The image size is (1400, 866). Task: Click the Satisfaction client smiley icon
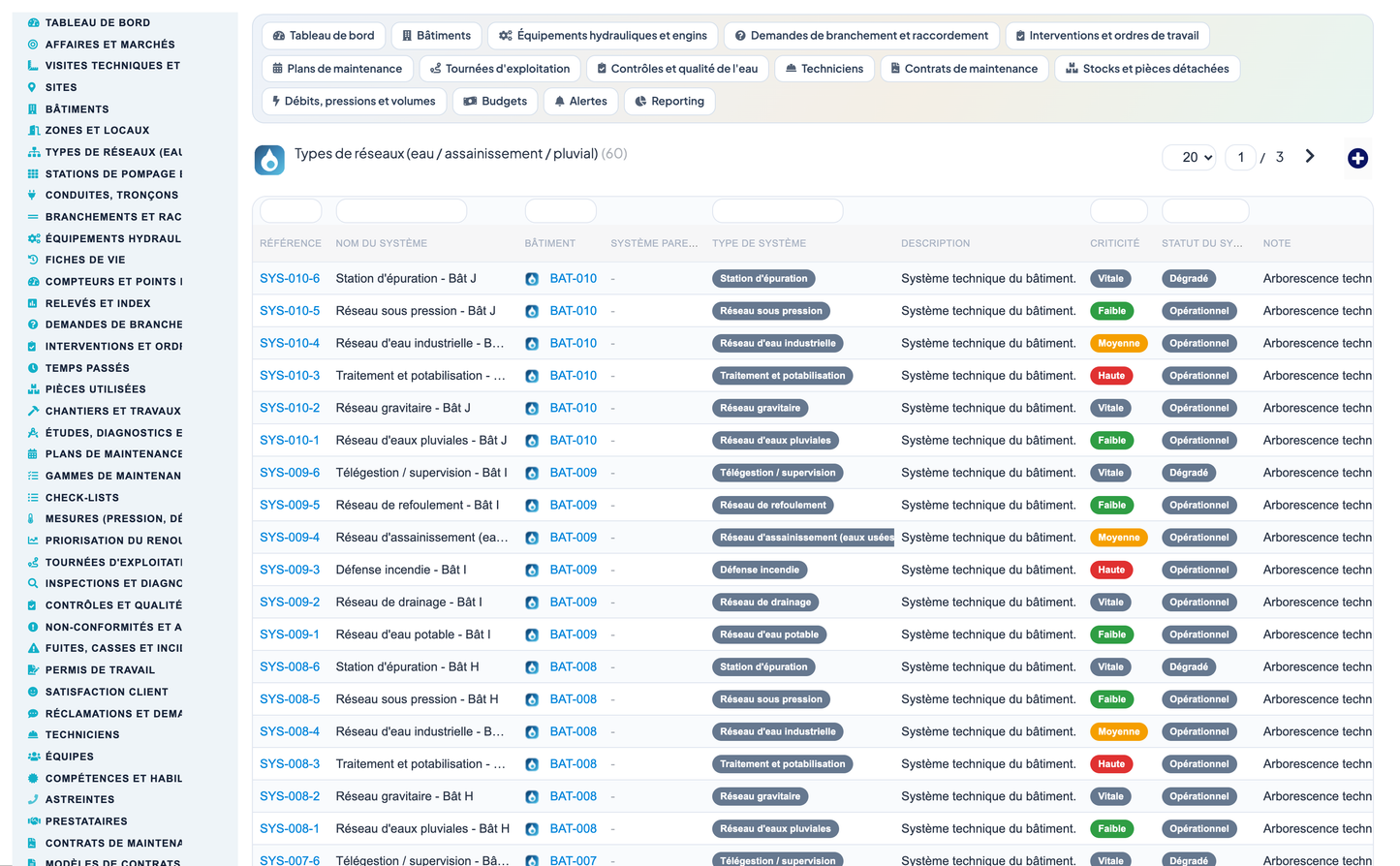click(33, 692)
